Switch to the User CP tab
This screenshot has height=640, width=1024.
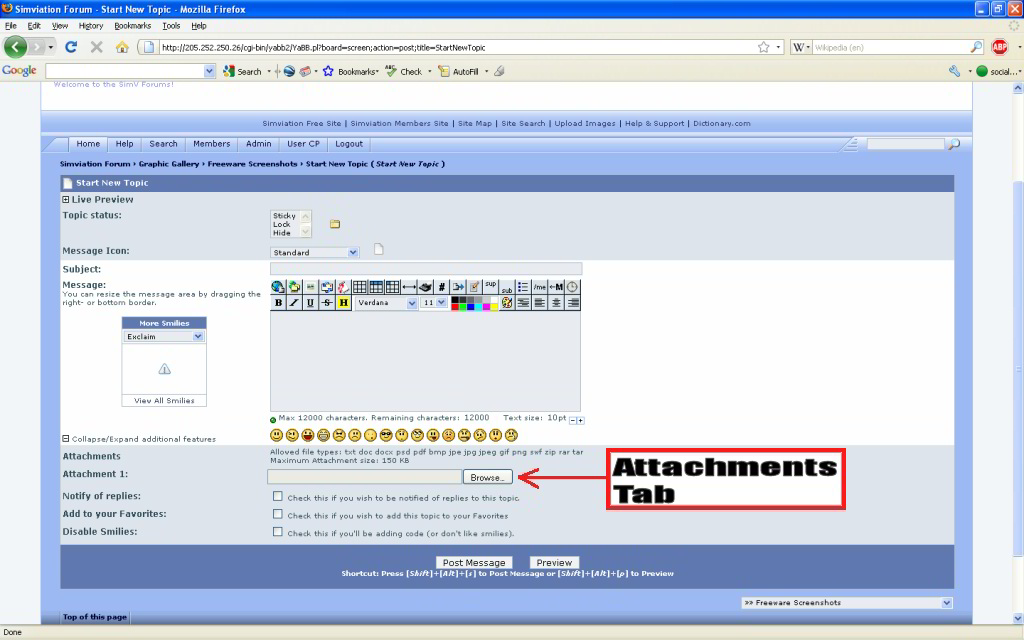point(303,144)
